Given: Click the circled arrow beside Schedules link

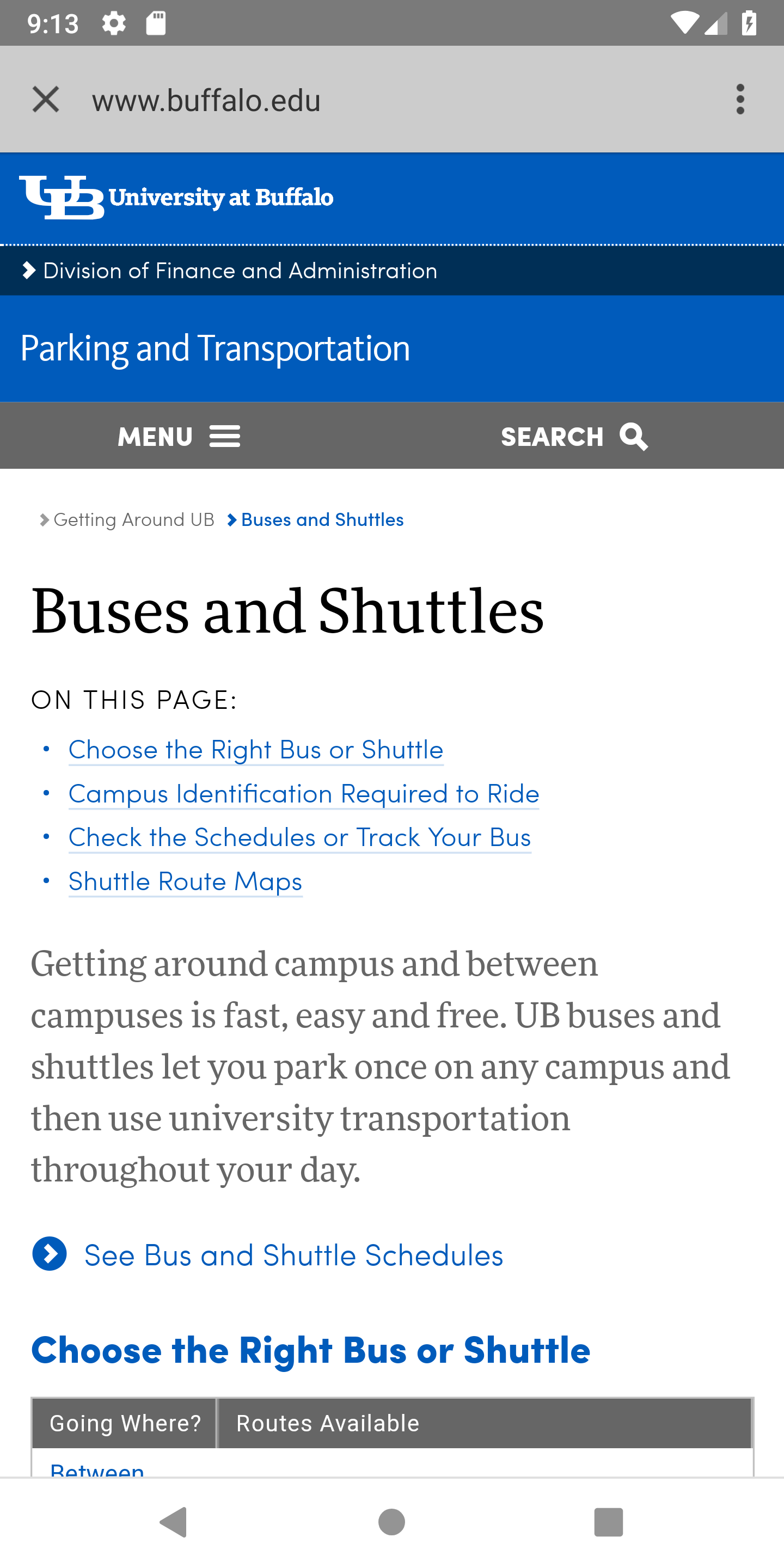Looking at the screenshot, I should [x=50, y=1254].
